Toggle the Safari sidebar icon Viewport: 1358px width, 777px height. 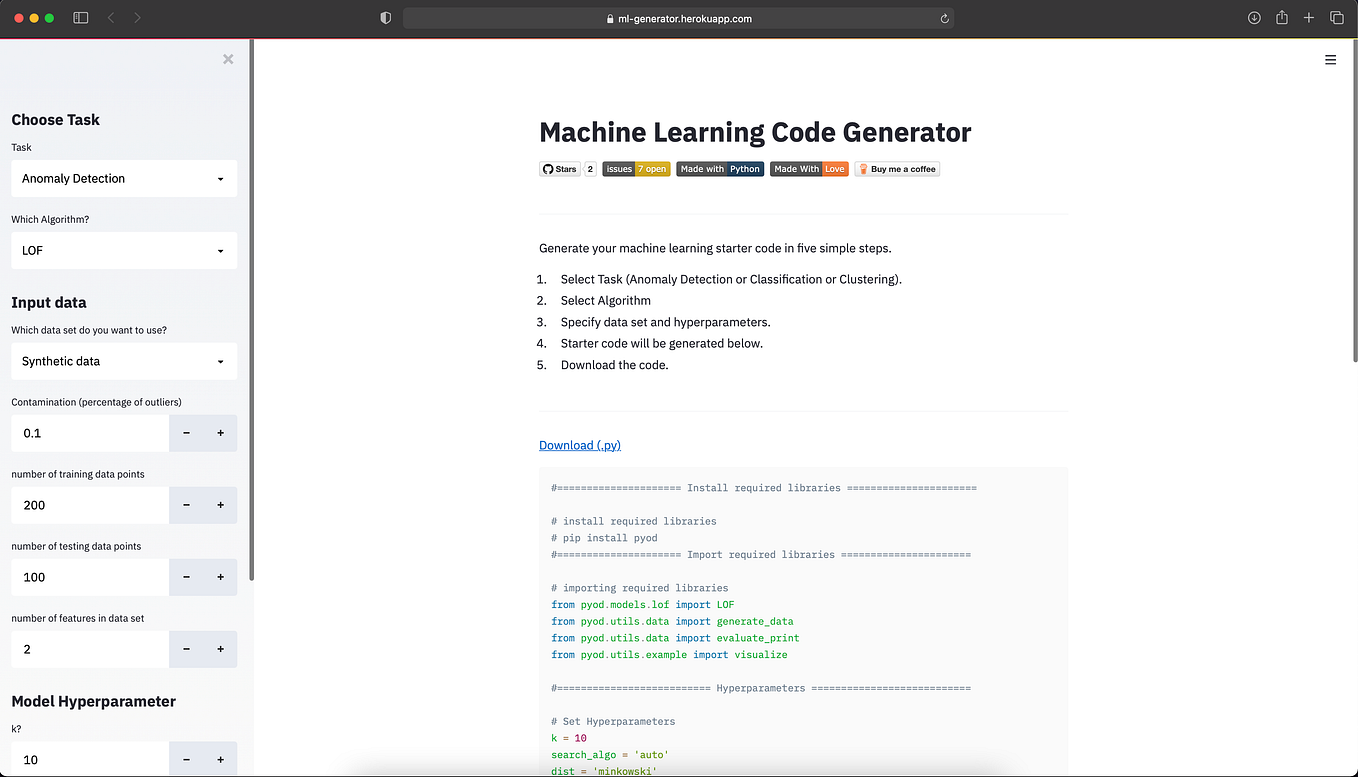point(80,17)
